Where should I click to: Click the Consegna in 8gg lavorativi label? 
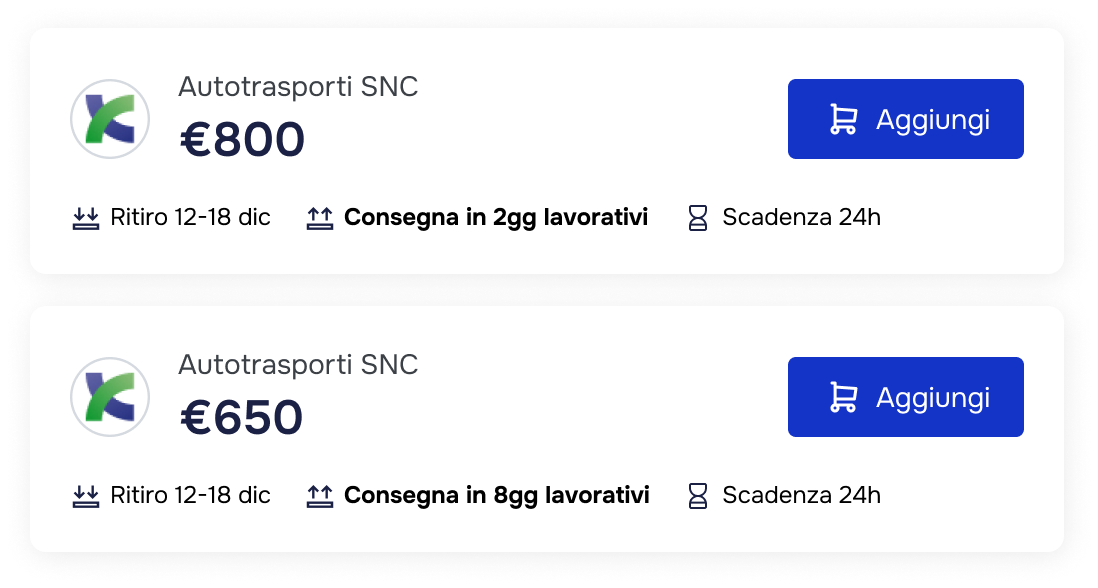[496, 495]
